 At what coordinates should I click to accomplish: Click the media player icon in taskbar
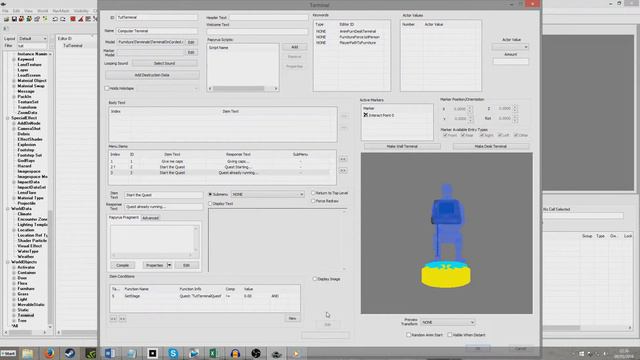[296, 353]
